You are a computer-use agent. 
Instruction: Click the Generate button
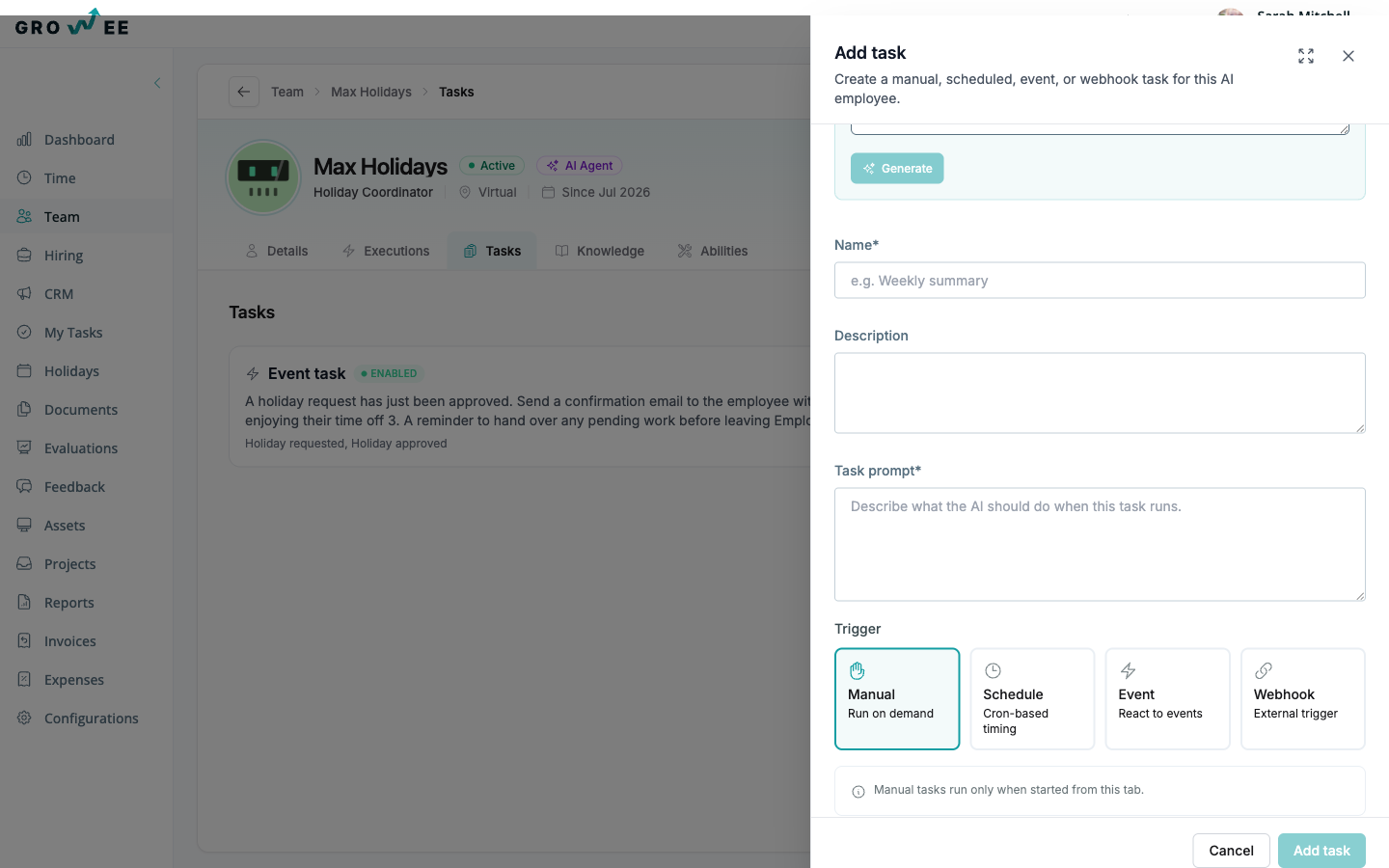(x=897, y=169)
